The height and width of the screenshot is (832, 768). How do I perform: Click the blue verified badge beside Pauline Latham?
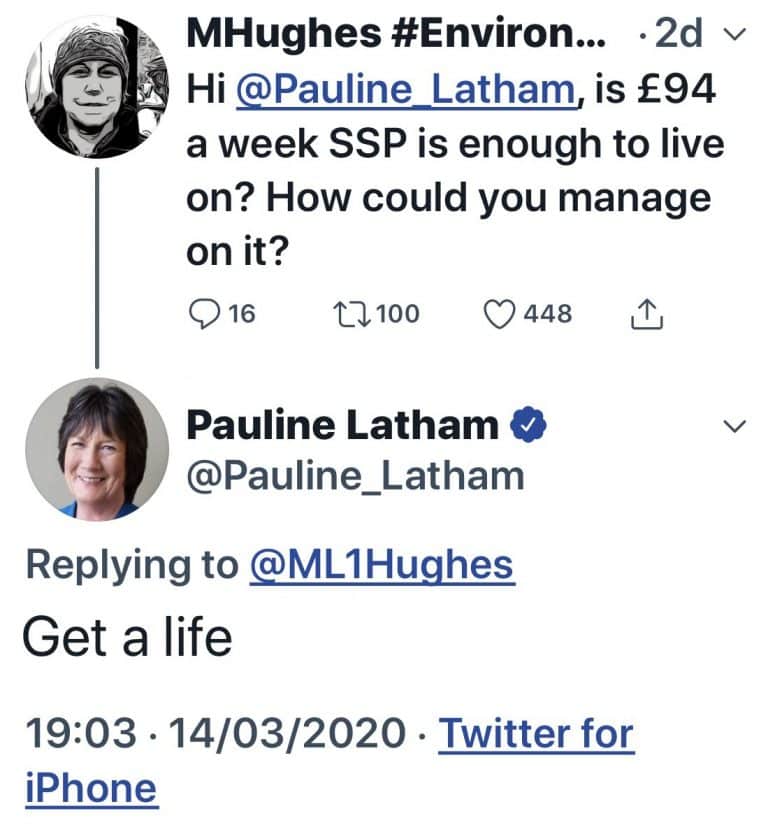click(527, 424)
